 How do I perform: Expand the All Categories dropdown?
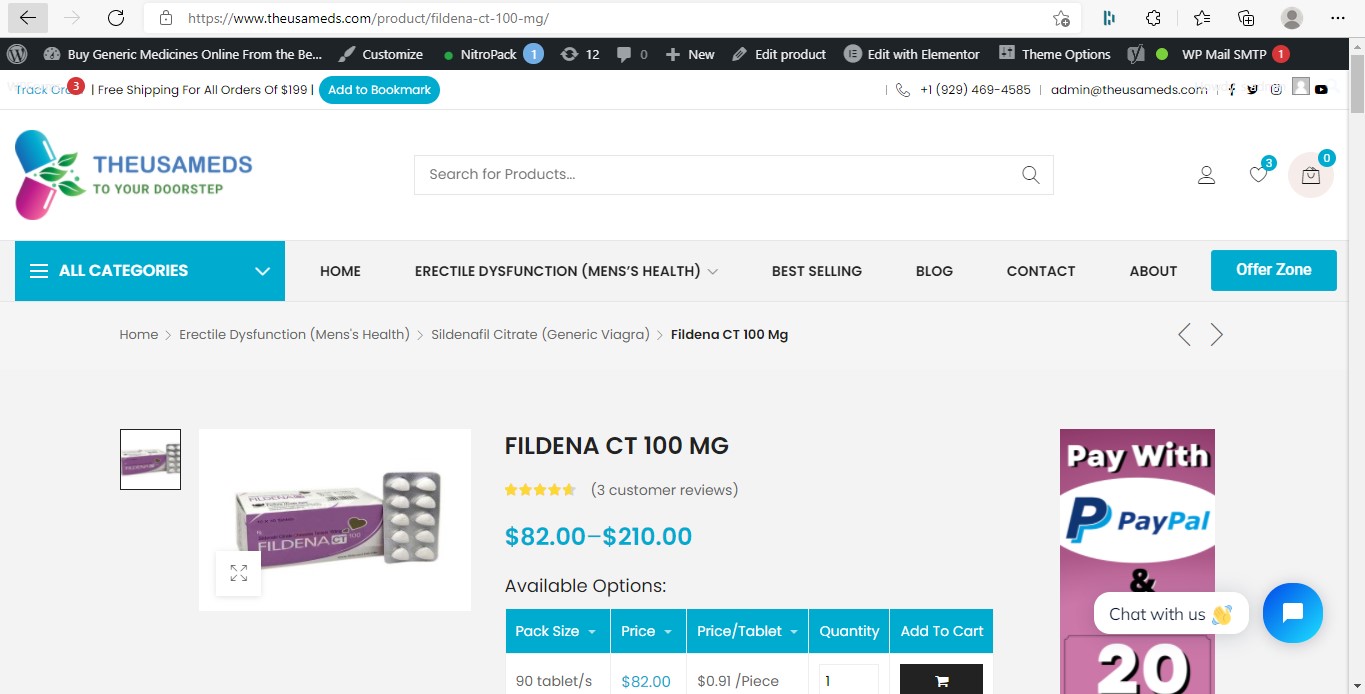pyautogui.click(x=150, y=270)
